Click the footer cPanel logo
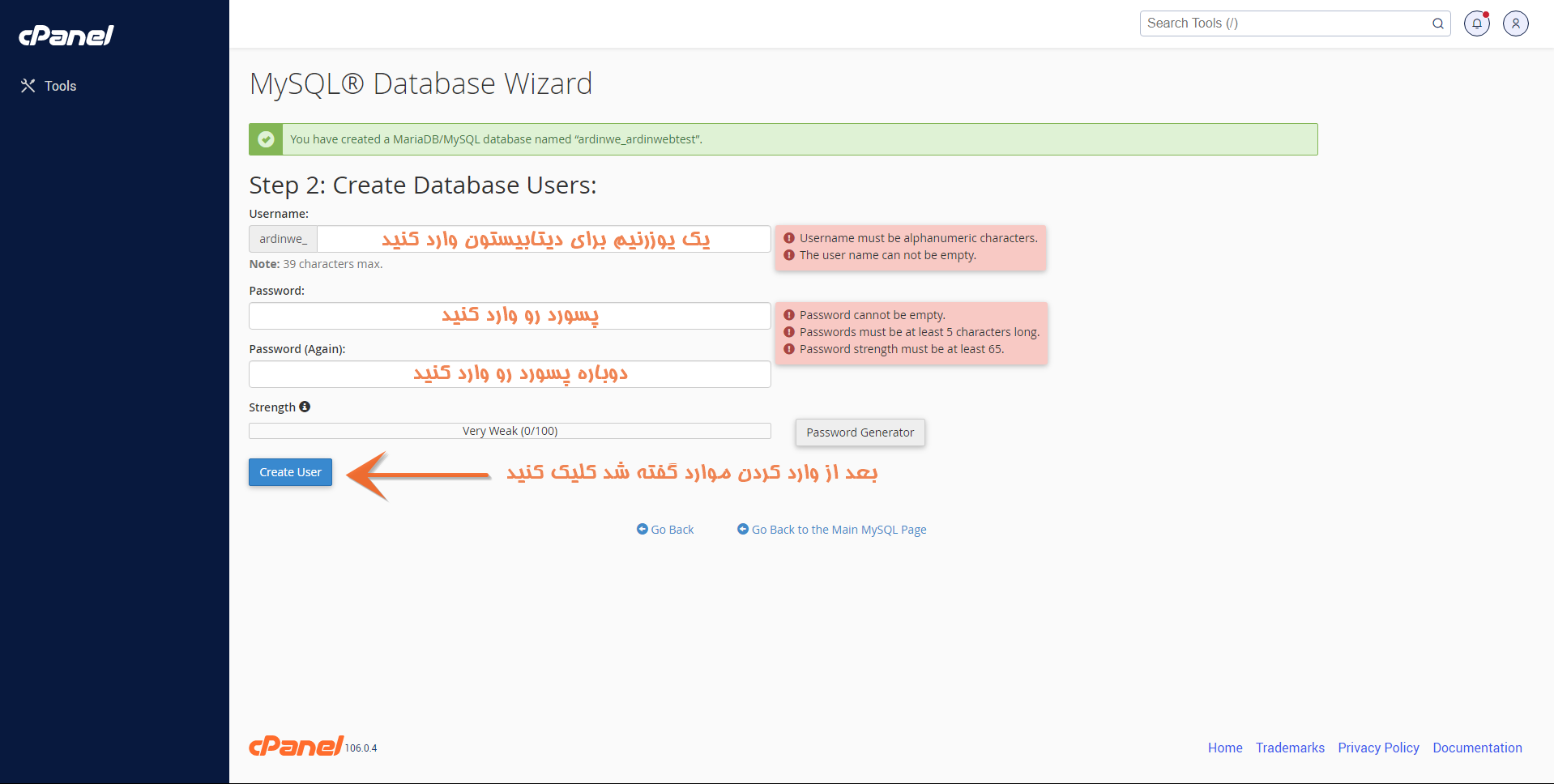 pyautogui.click(x=296, y=746)
